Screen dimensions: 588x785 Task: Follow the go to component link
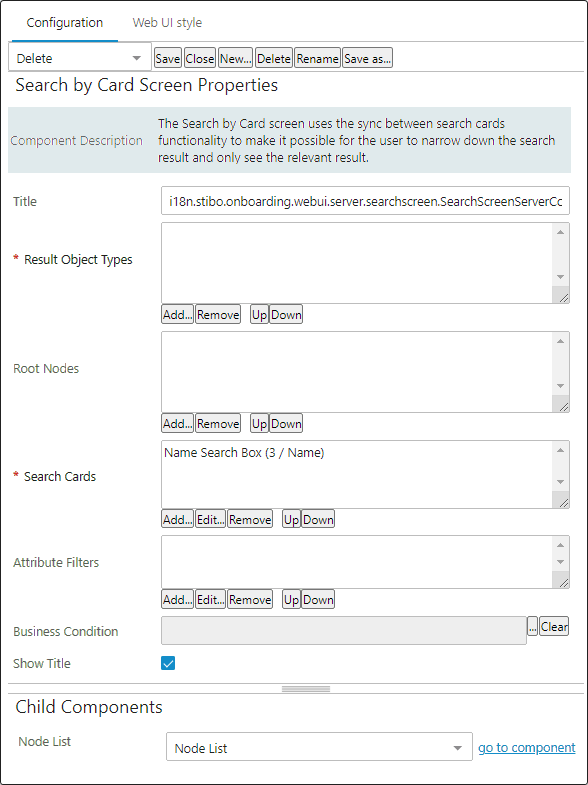click(x=526, y=747)
